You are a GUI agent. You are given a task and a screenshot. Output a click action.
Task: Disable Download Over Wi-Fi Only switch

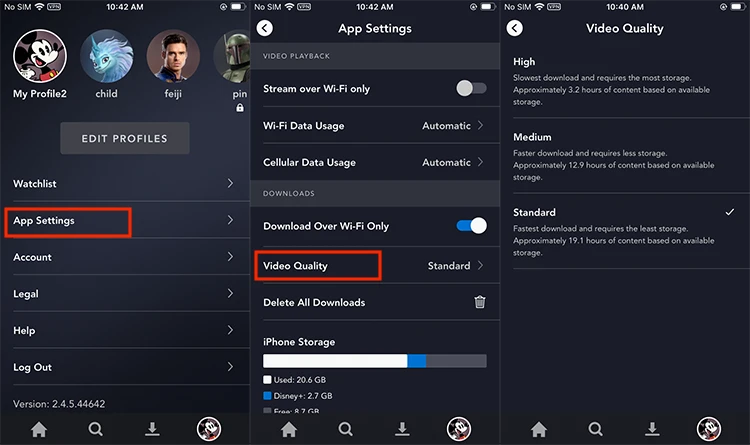pyautogui.click(x=471, y=225)
